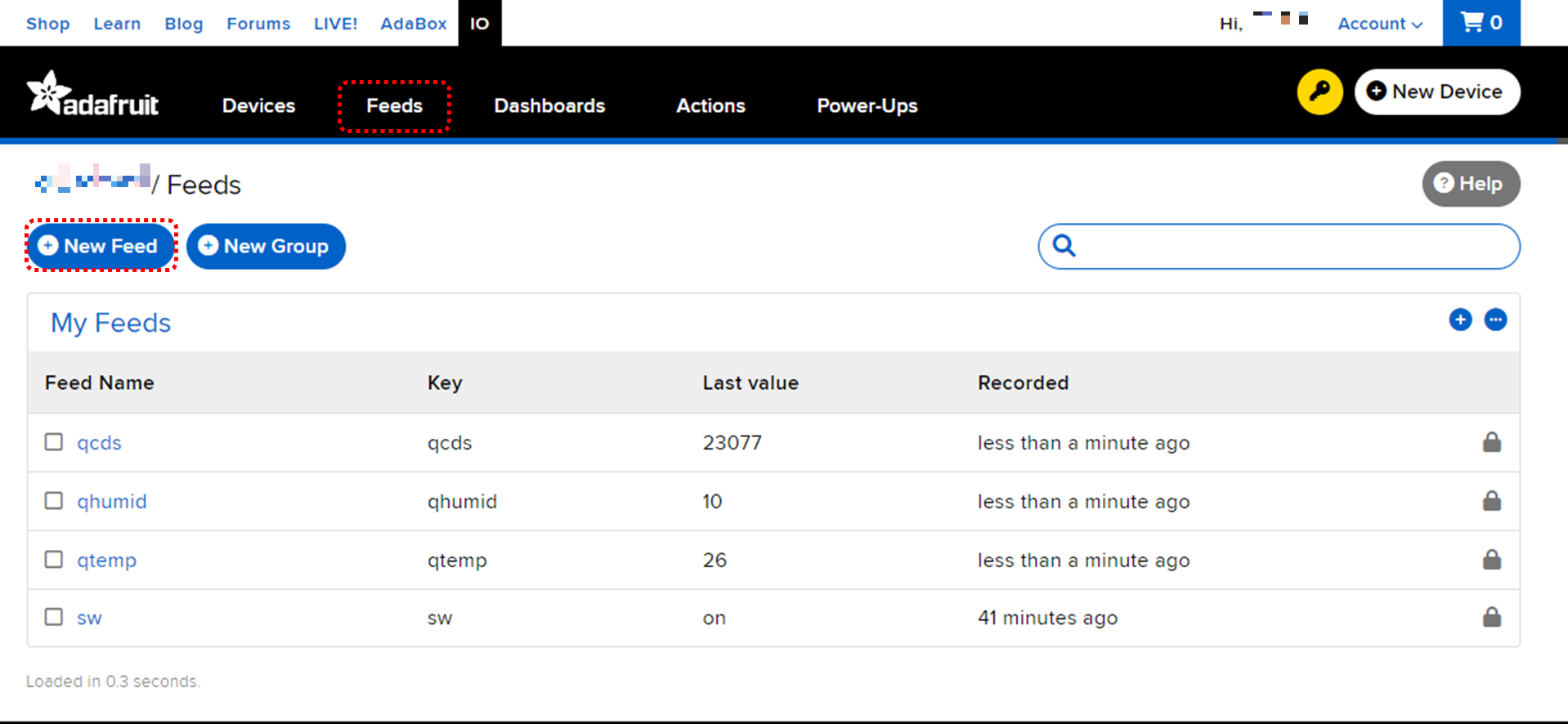The width and height of the screenshot is (1568, 724).
Task: Click into the feed search field
Action: [1279, 246]
